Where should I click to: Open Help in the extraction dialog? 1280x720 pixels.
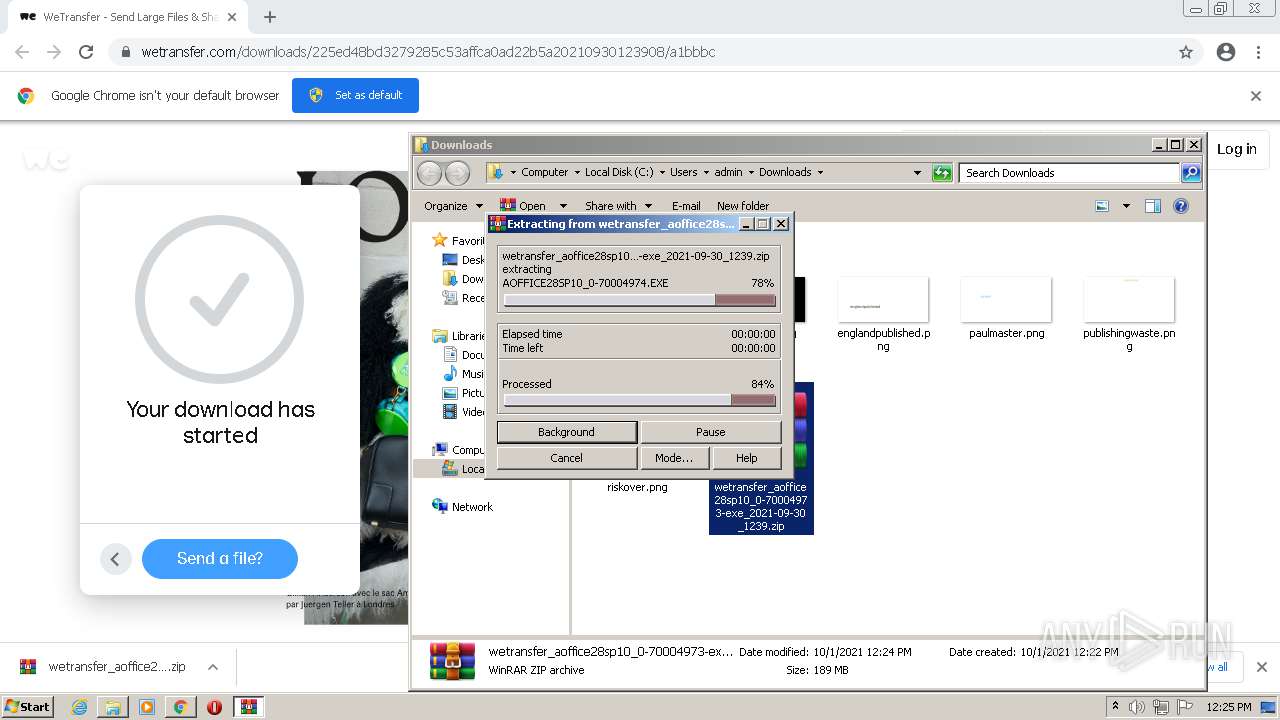[x=746, y=458]
